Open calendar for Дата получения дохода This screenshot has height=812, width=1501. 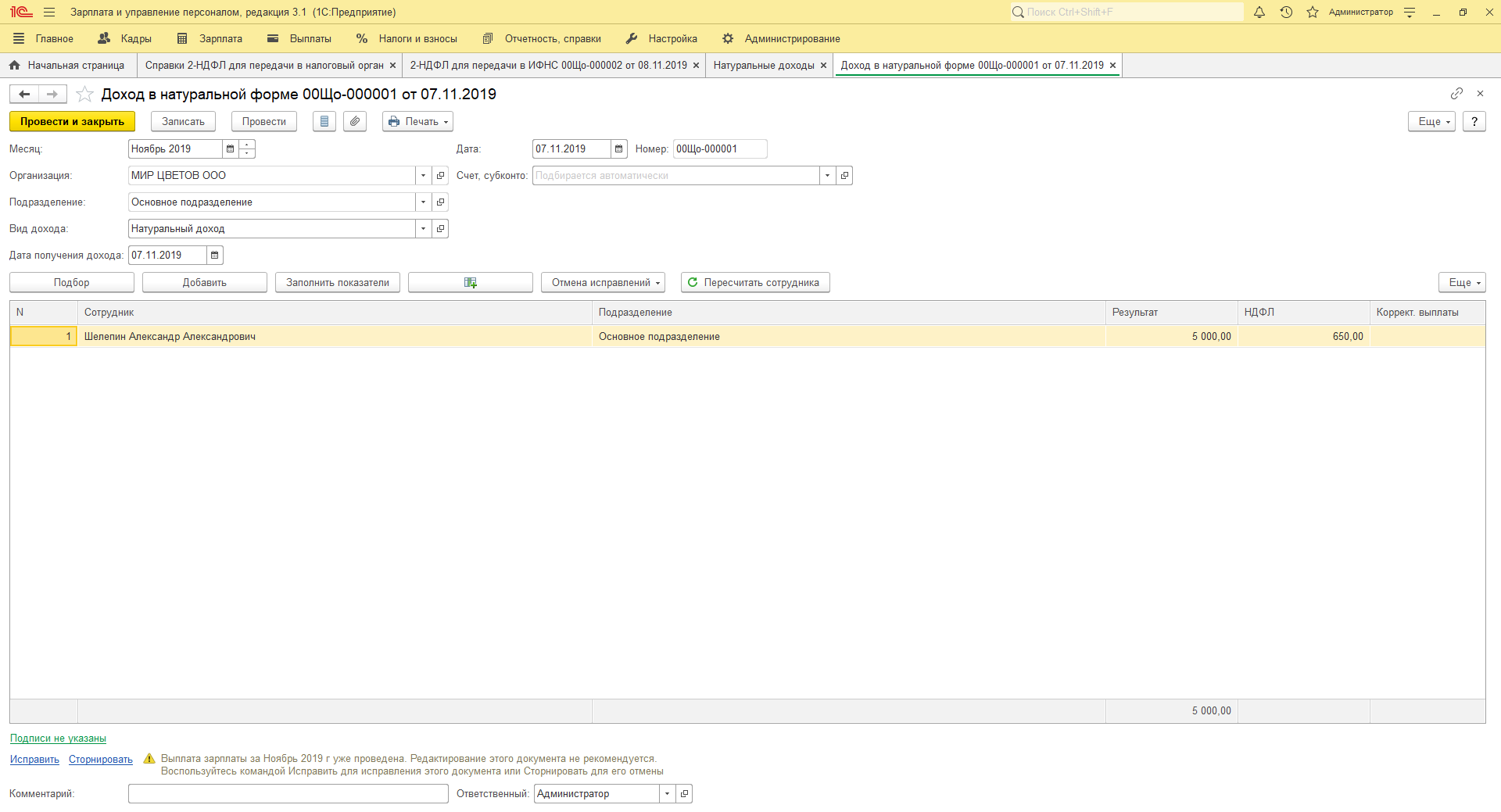tap(214, 255)
